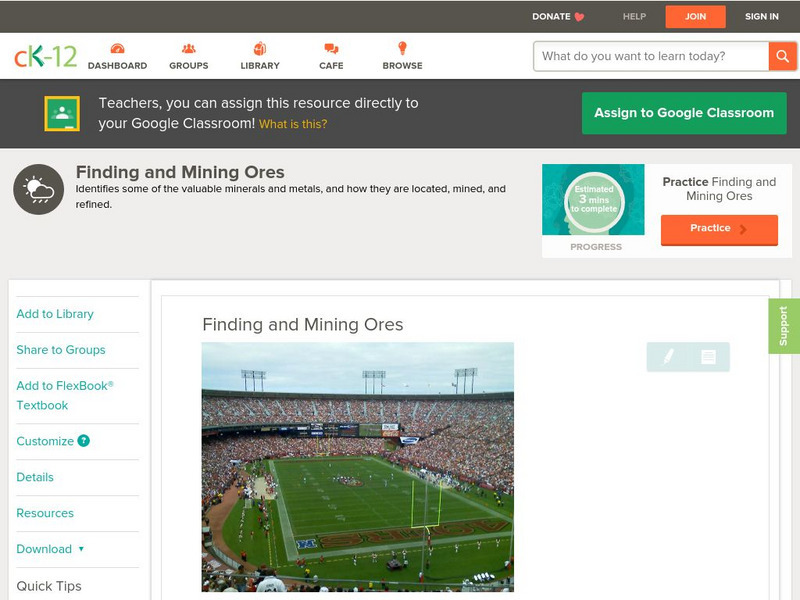Image resolution: width=800 pixels, height=600 pixels.
Task: Click the highlighter pen tool icon
Action: click(x=668, y=356)
